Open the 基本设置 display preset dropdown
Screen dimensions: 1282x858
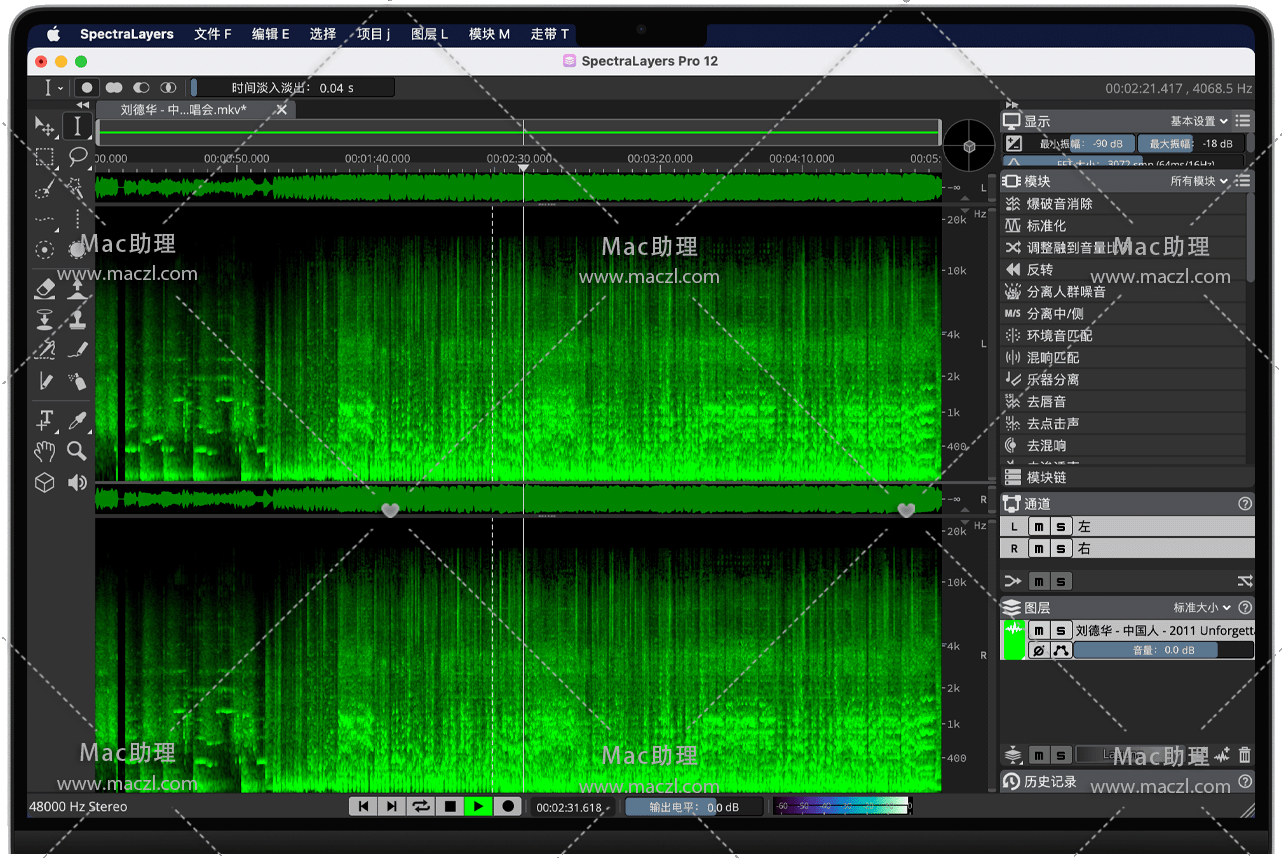(x=1199, y=121)
